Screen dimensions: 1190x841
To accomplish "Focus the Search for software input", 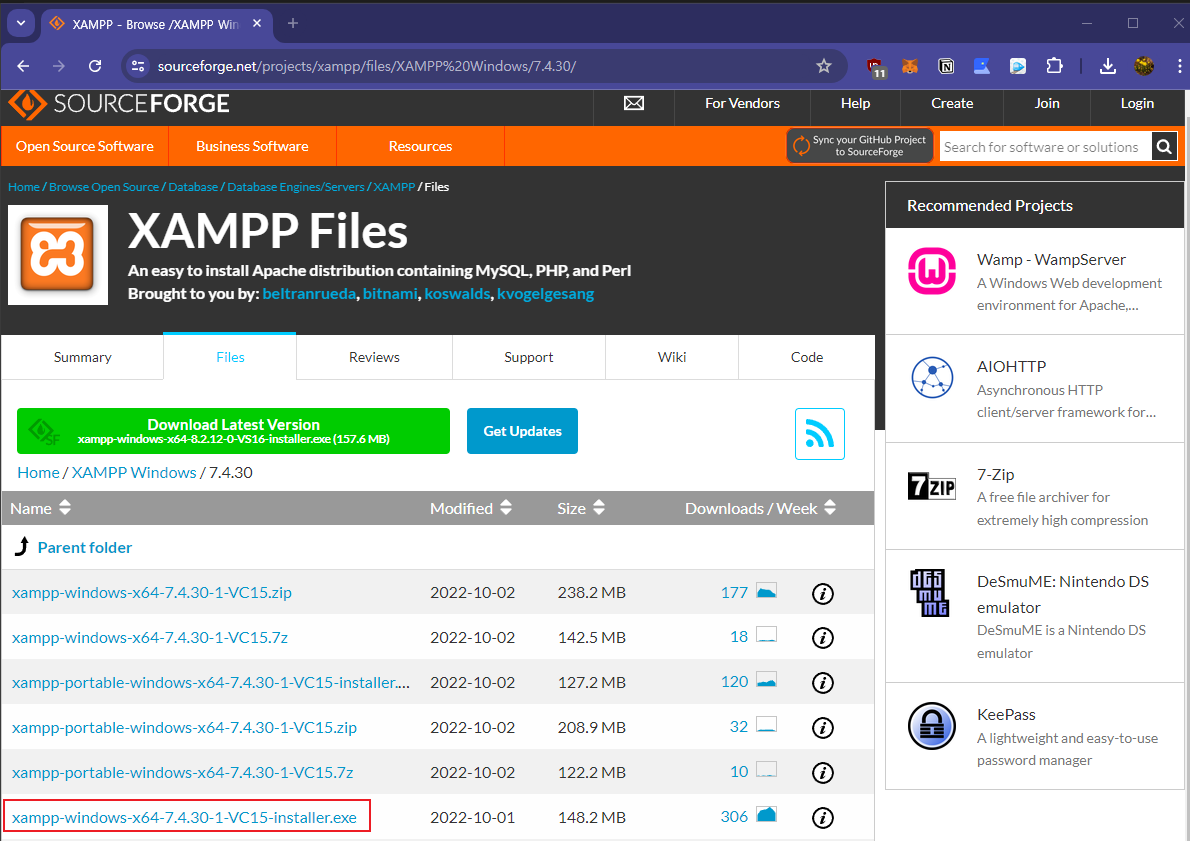I will [x=1045, y=146].
